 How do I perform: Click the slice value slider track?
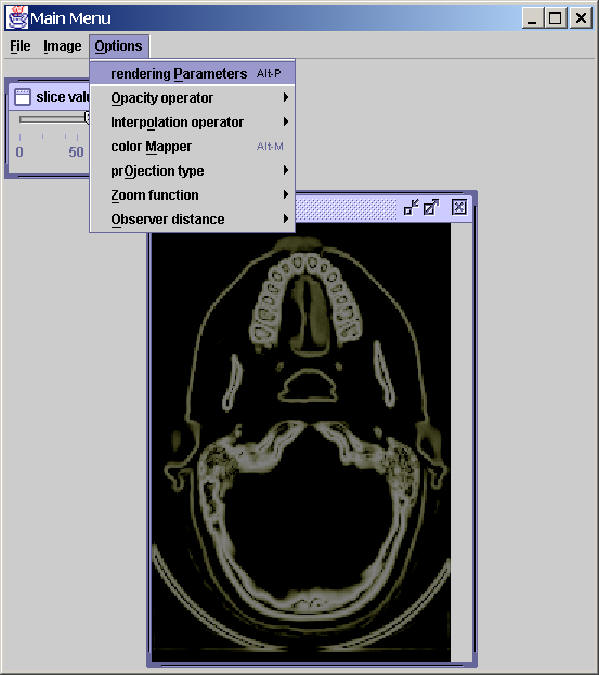tap(50, 118)
